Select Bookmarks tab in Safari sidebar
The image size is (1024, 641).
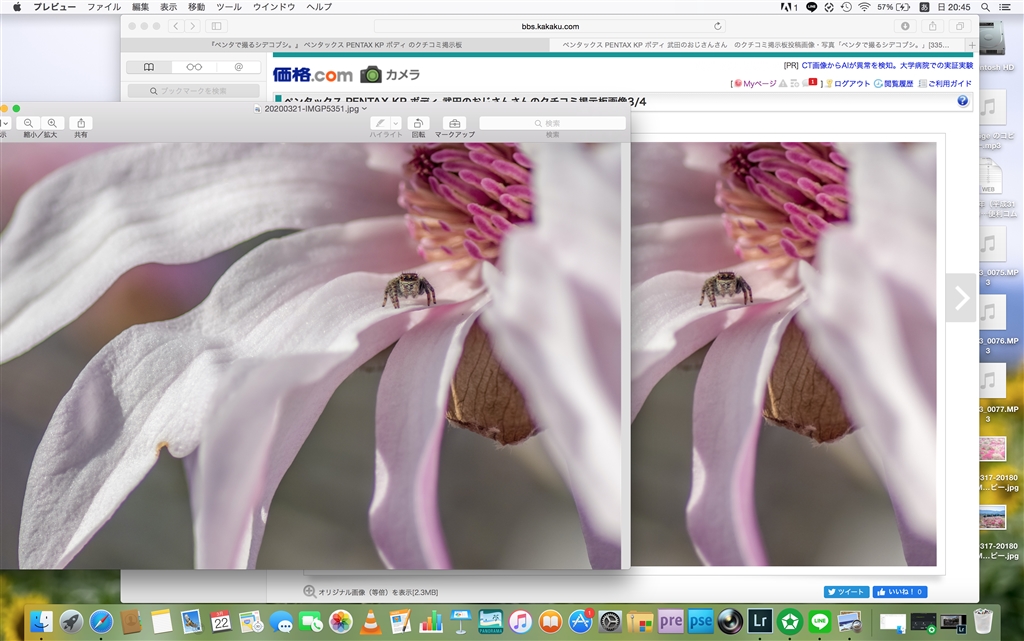149,67
